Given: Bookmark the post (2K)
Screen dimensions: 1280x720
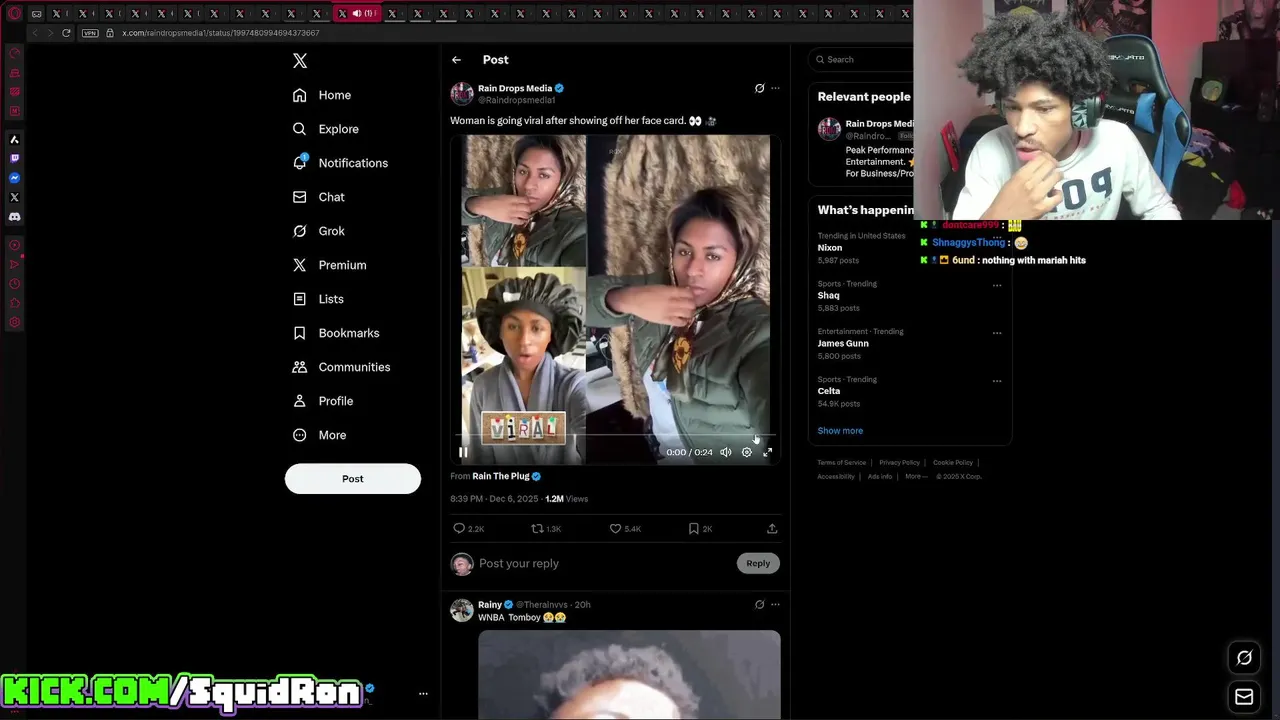Looking at the screenshot, I should pyautogui.click(x=700, y=528).
